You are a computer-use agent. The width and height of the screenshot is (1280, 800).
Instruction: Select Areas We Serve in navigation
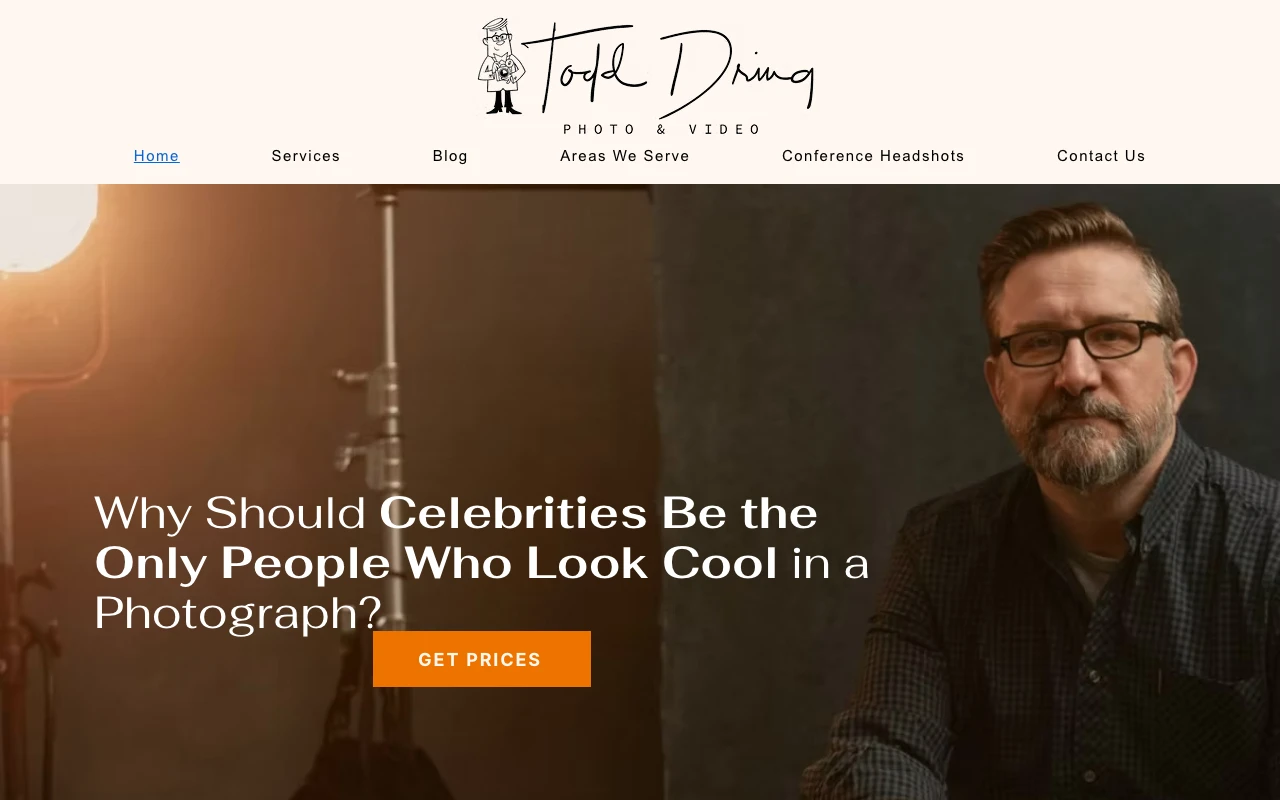click(625, 156)
